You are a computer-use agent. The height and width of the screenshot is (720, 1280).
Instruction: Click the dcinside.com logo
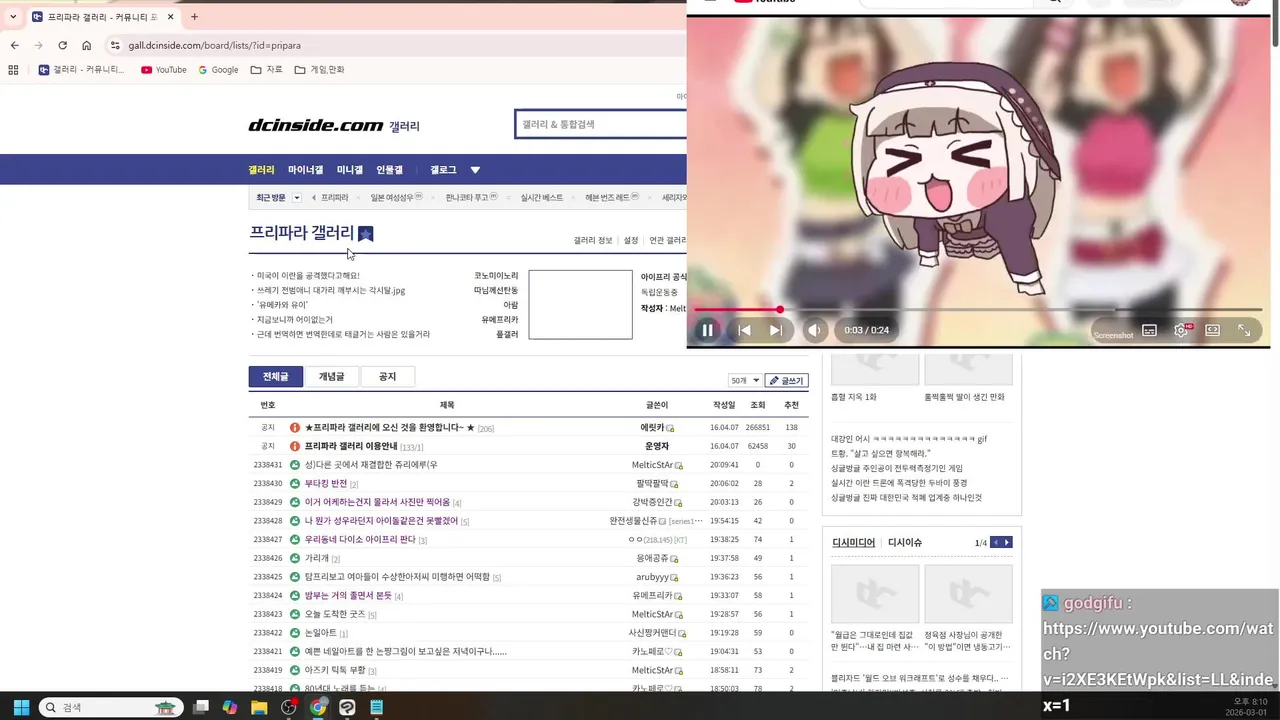316,125
